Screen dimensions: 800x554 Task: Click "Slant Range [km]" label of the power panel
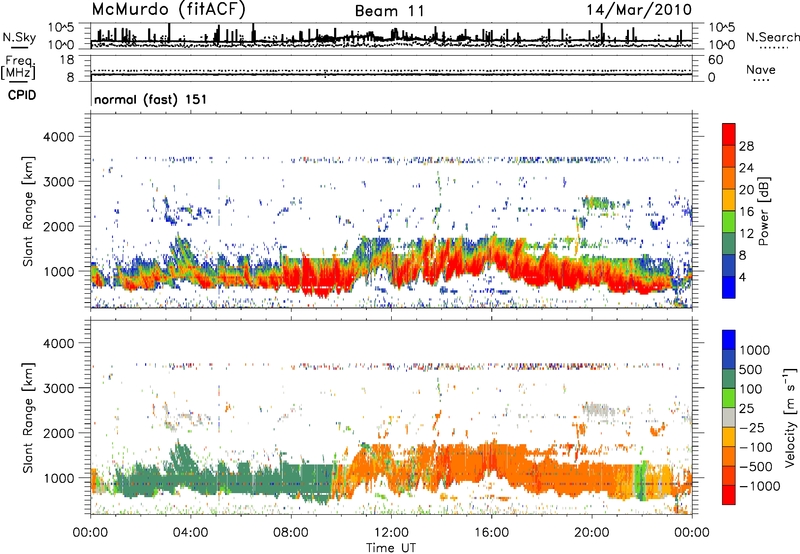[28, 211]
